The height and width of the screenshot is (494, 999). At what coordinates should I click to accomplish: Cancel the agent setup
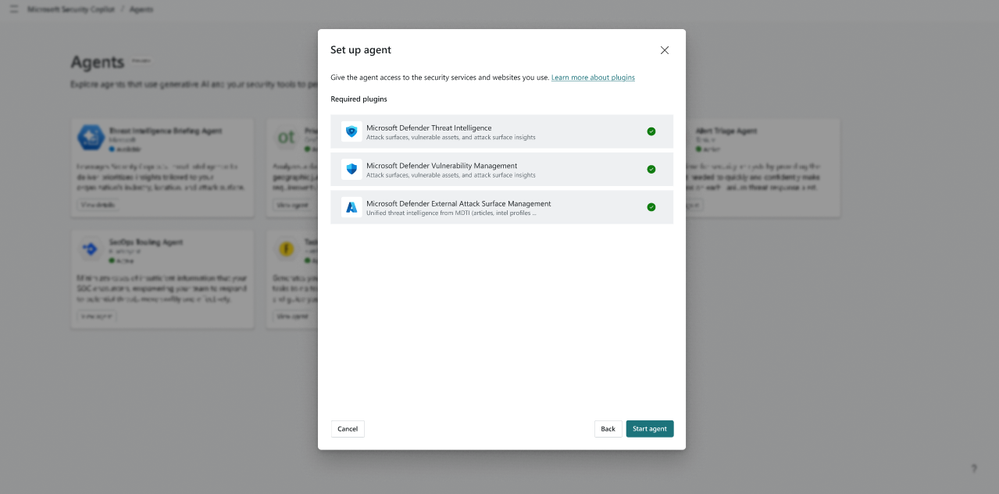pyautogui.click(x=347, y=429)
